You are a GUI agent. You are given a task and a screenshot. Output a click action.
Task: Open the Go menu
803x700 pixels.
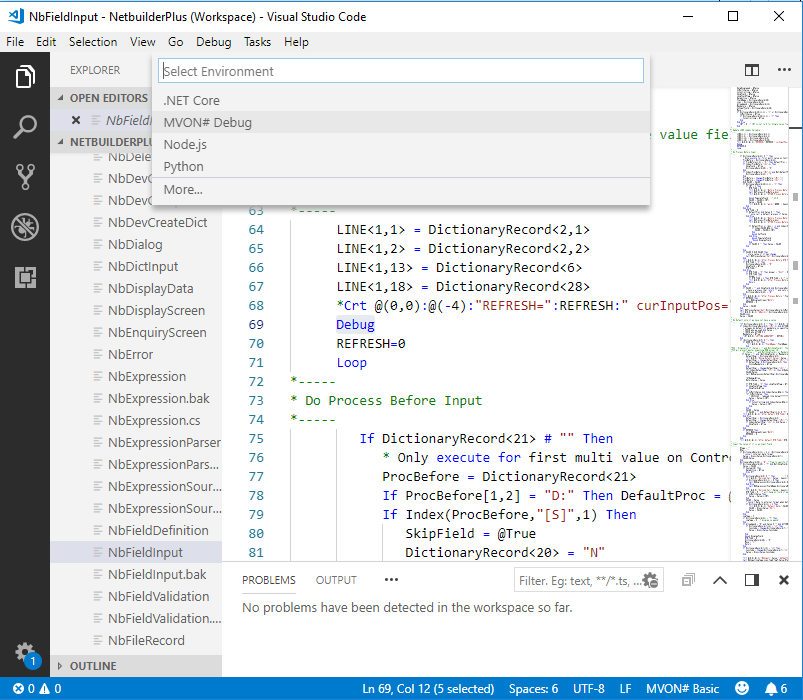pos(175,42)
